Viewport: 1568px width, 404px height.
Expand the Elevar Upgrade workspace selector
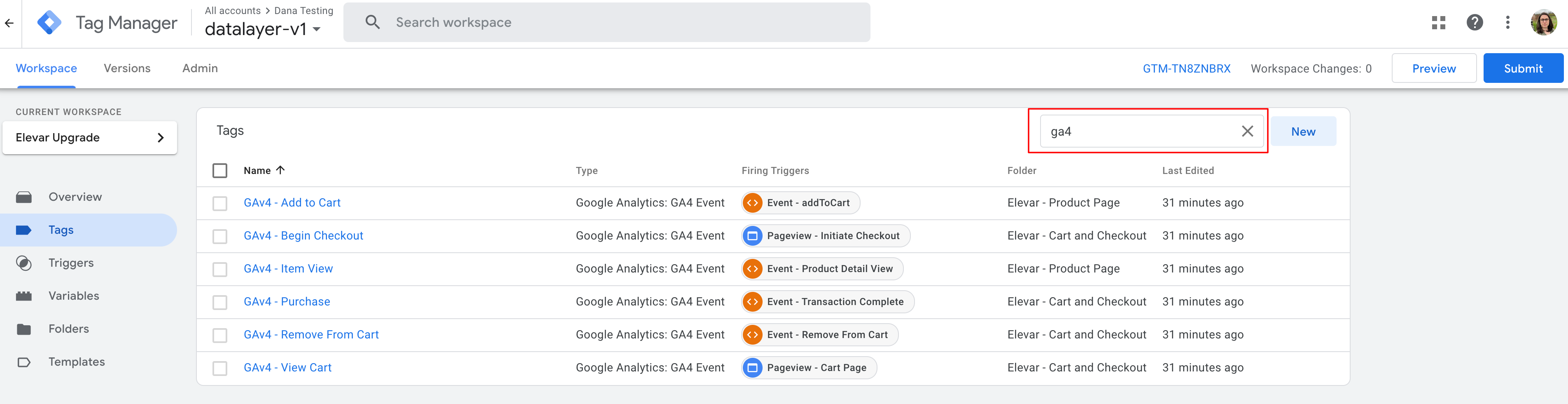[x=89, y=138]
